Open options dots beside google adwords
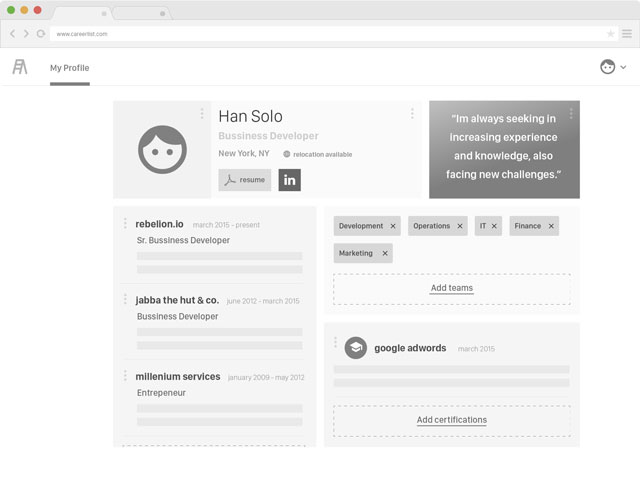 pos(336,342)
